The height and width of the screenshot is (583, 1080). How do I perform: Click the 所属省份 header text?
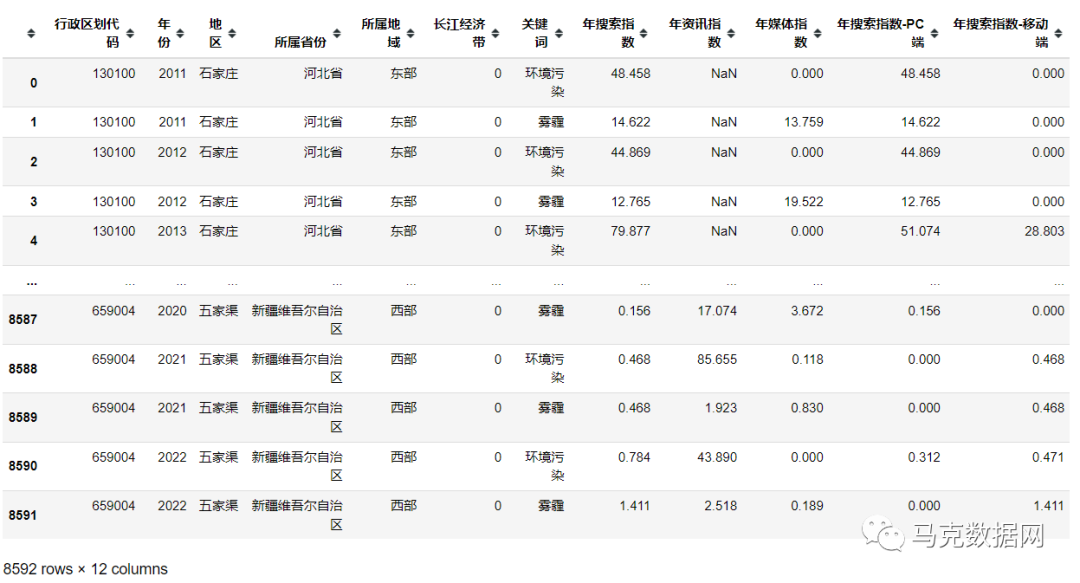click(300, 42)
